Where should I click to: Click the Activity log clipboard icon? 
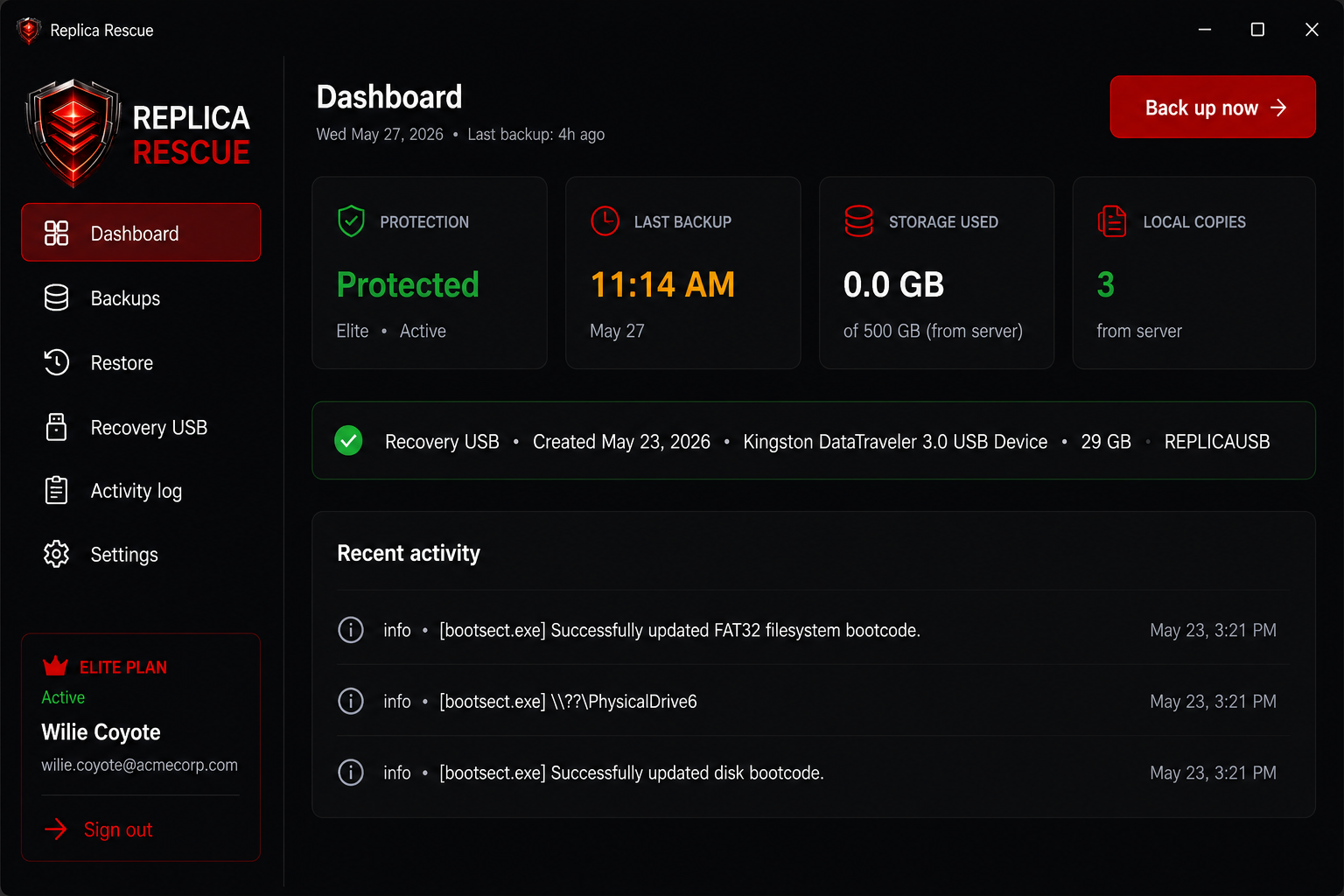pos(56,490)
